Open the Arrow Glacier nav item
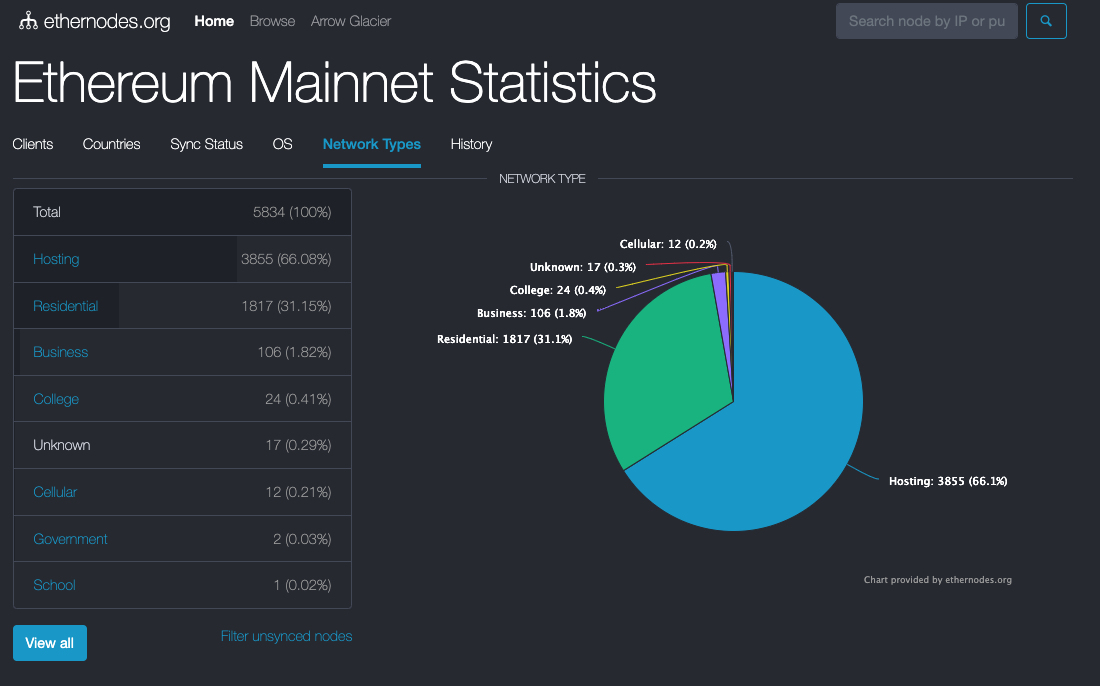 [351, 21]
